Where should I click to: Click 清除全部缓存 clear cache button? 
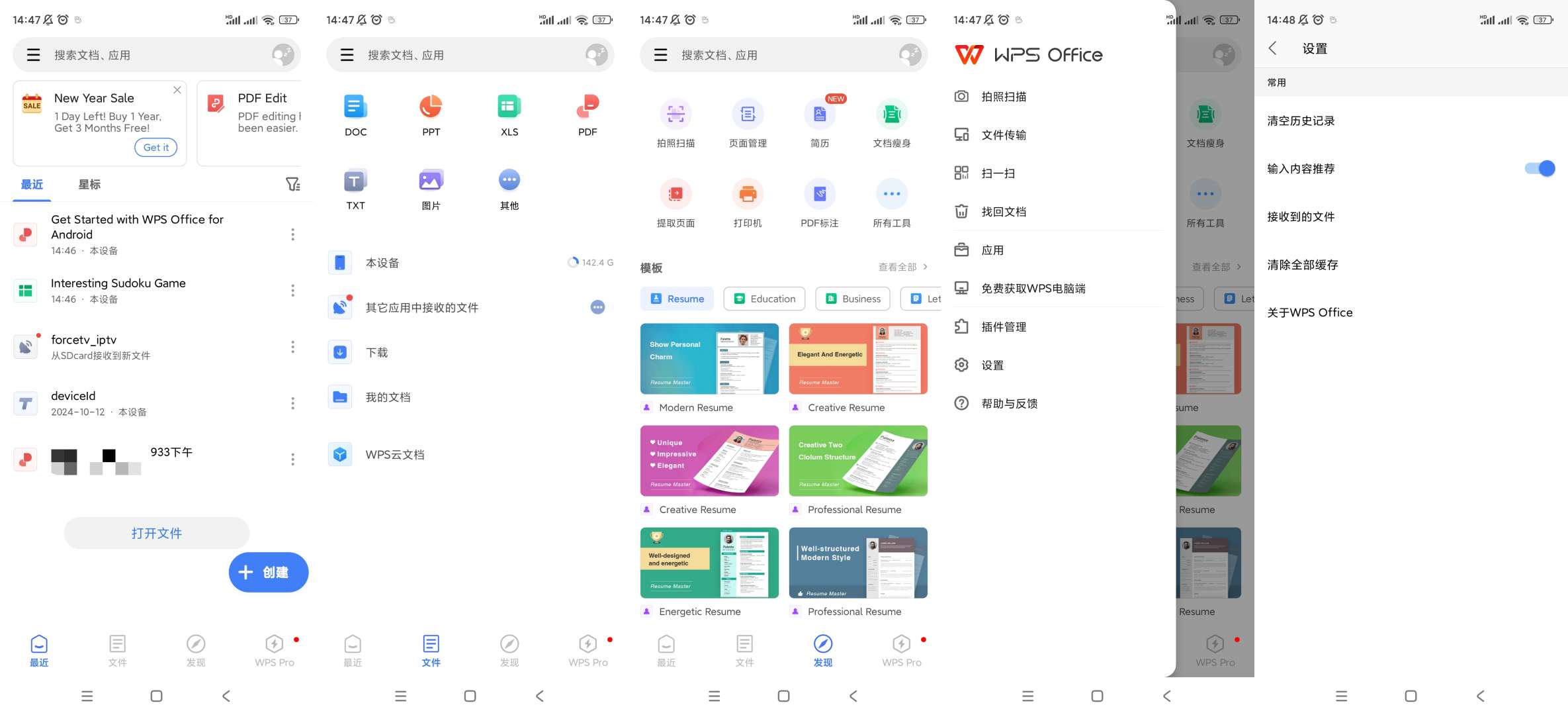coord(1301,264)
